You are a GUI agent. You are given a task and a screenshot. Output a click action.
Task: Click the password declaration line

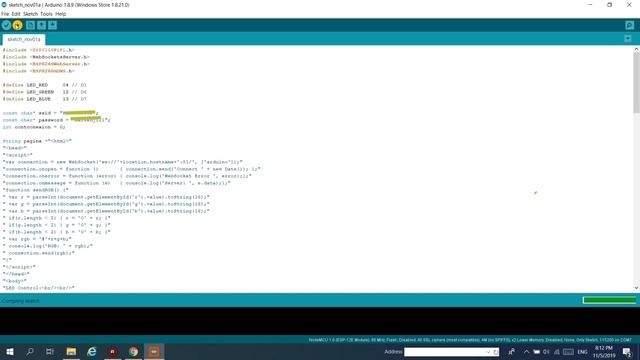tap(56, 120)
